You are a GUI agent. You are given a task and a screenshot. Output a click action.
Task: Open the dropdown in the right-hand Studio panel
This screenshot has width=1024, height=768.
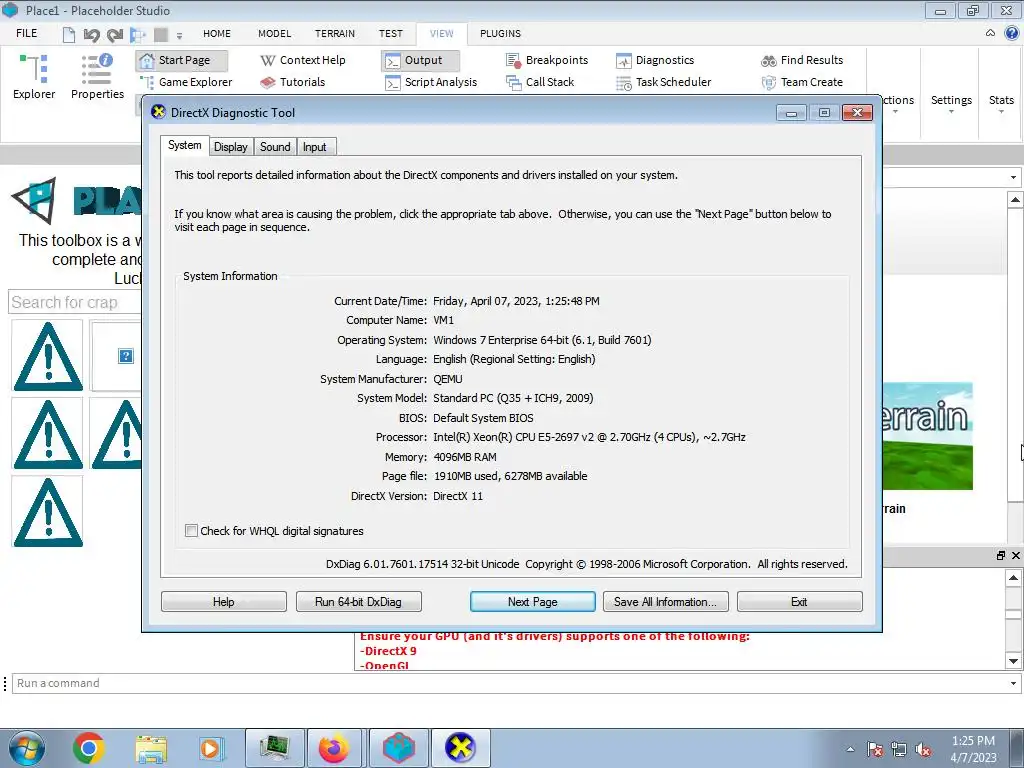(x=1013, y=177)
